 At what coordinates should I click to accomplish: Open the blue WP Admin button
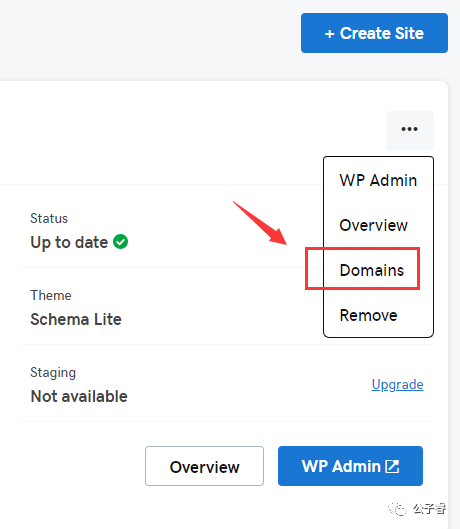click(x=350, y=466)
